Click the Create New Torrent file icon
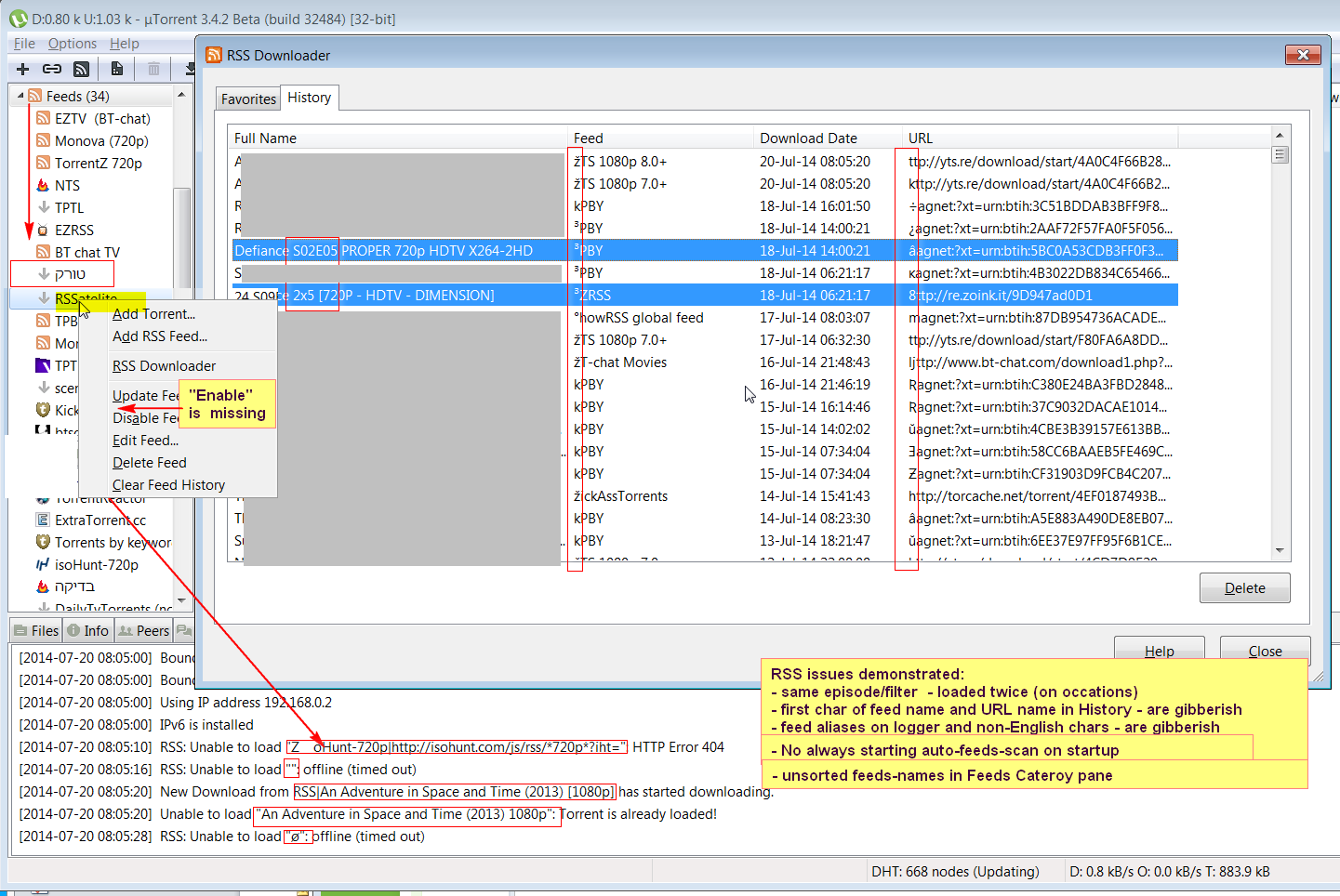1340x896 pixels. [x=116, y=69]
